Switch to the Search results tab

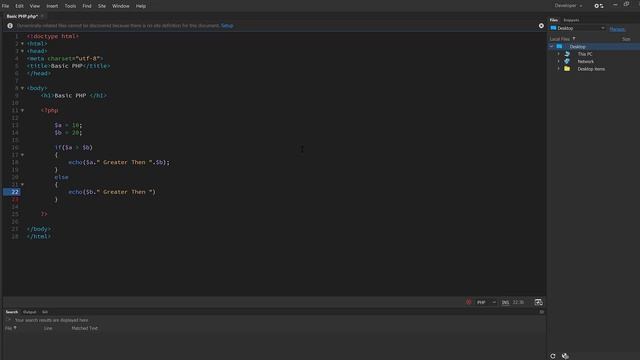11,312
